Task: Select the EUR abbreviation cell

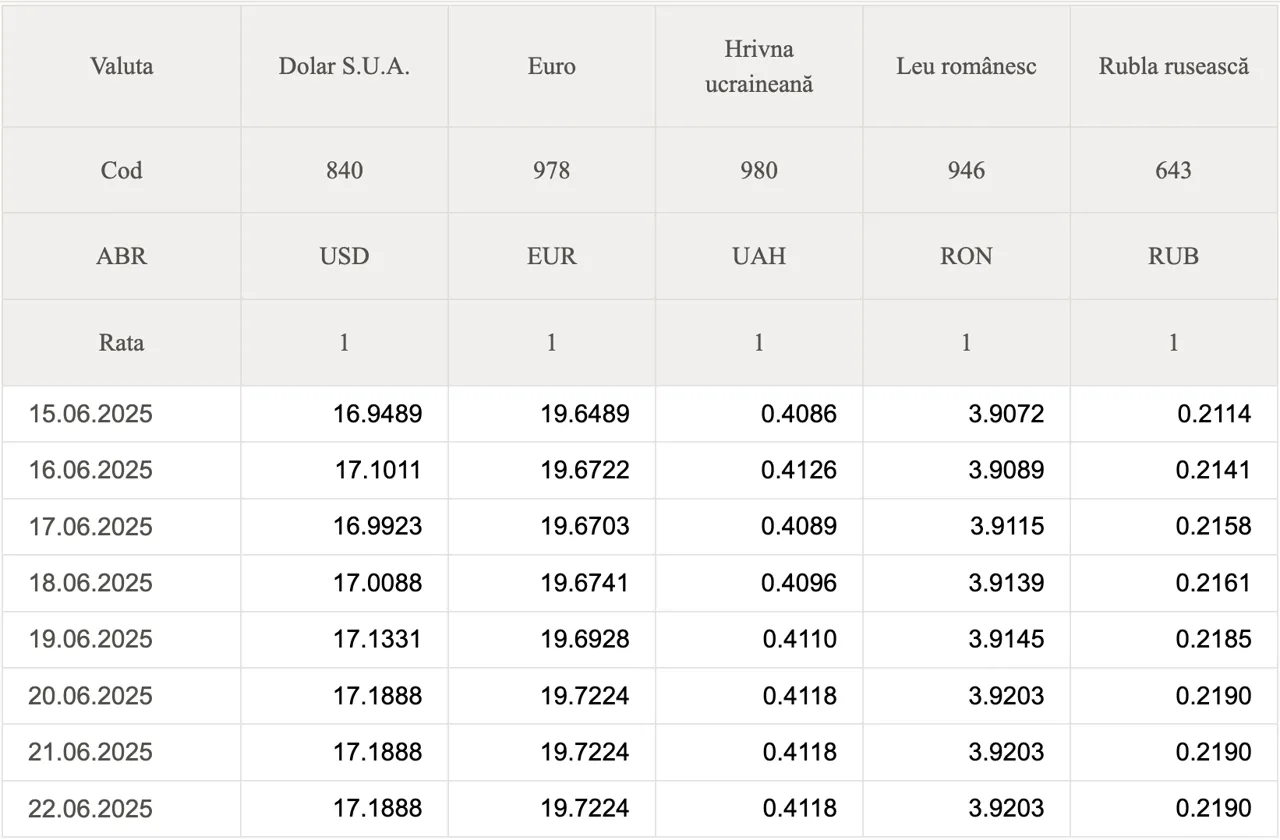Action: click(551, 256)
